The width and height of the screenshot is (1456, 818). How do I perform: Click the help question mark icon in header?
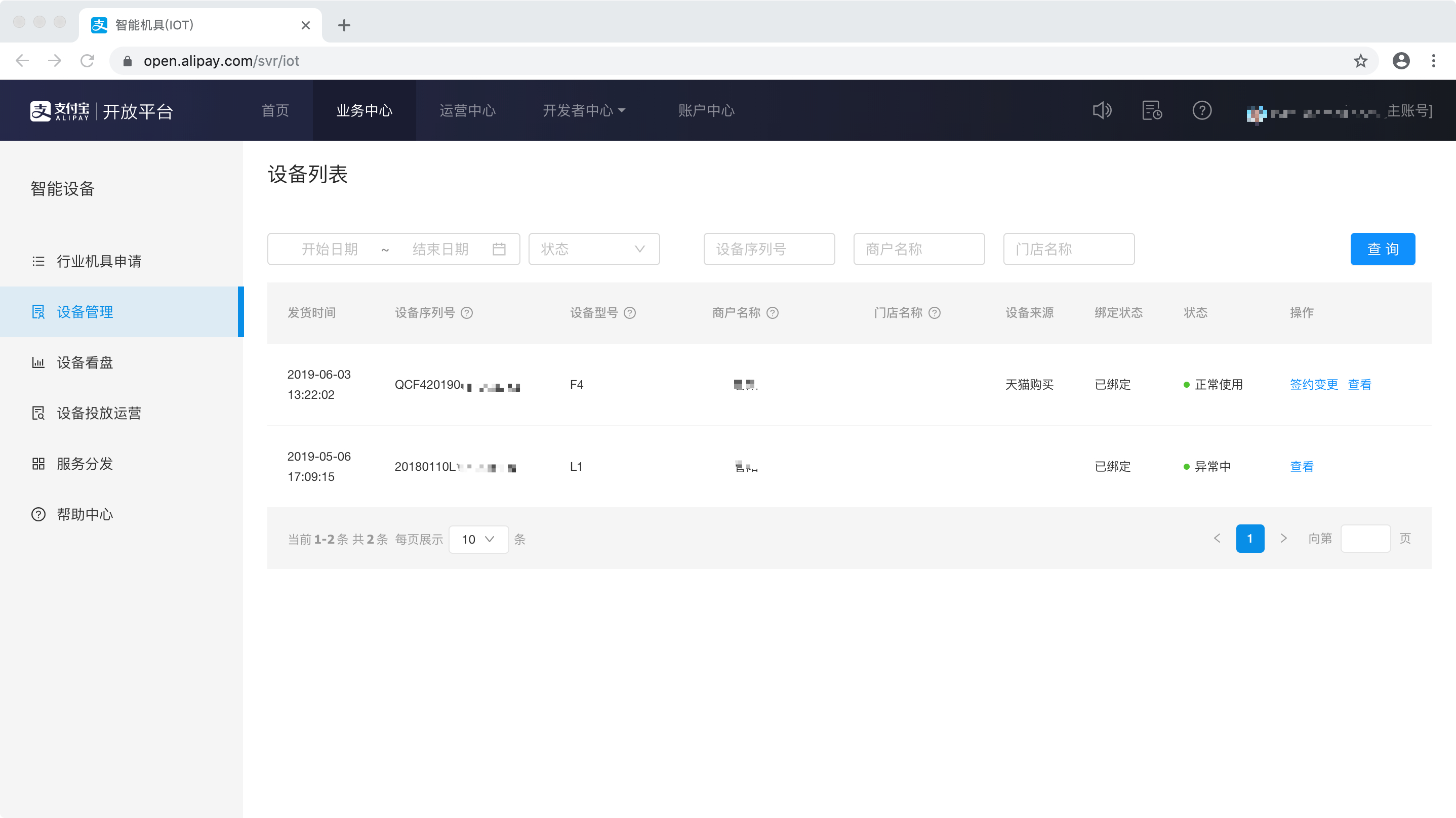[x=1202, y=110]
